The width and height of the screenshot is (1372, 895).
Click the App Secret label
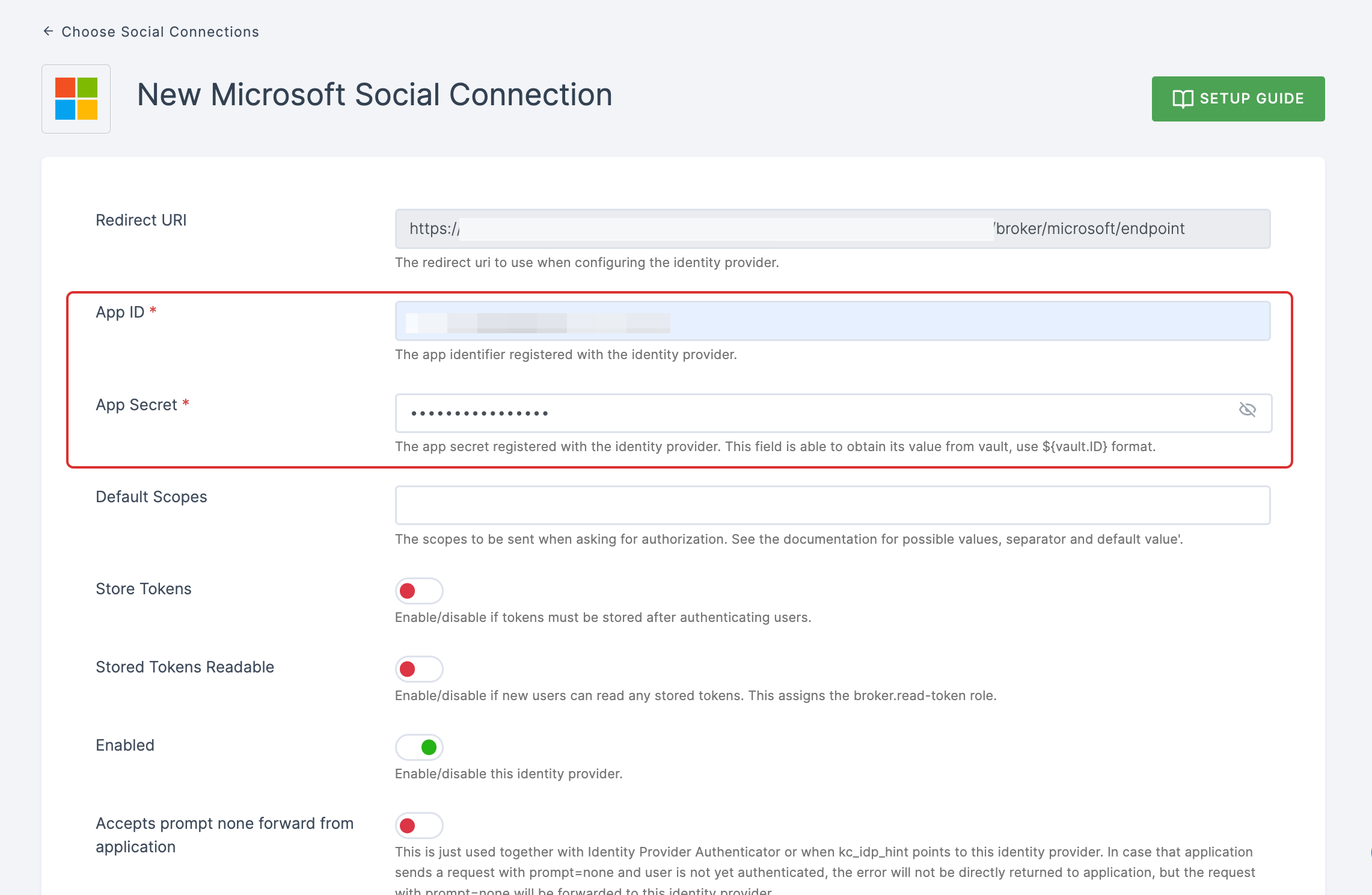(136, 405)
